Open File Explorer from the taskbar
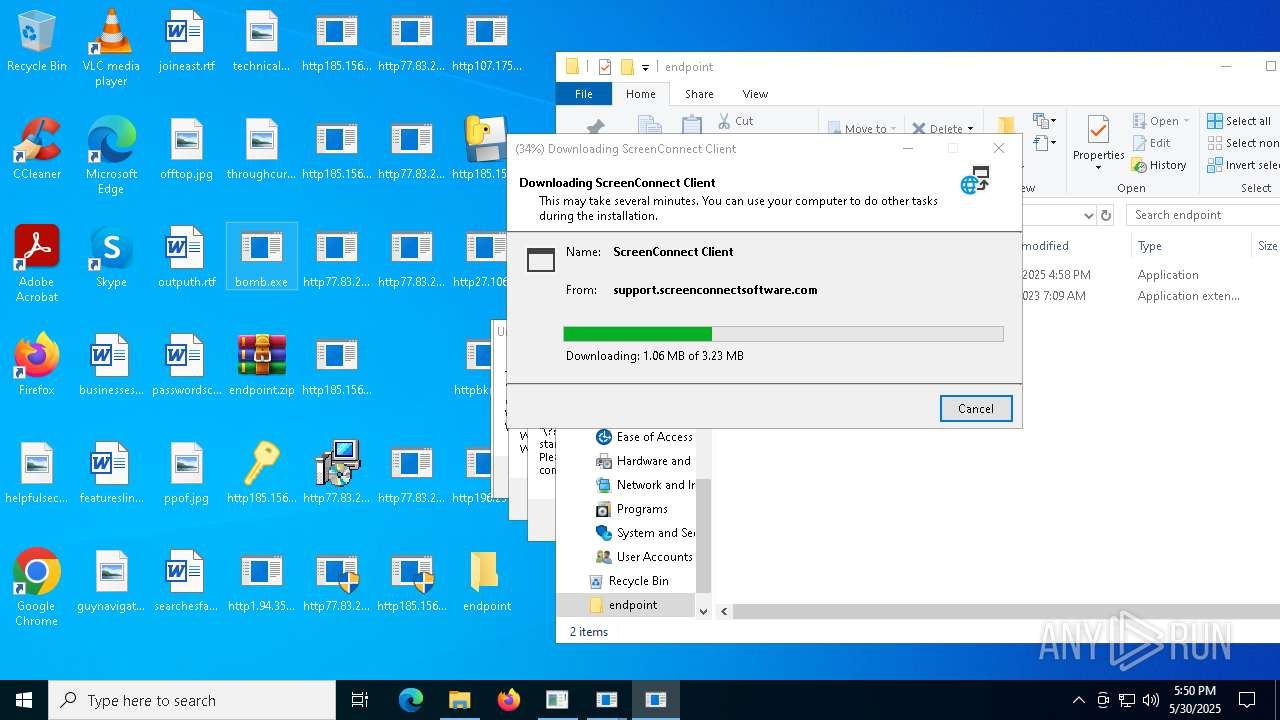Image resolution: width=1280 pixels, height=720 pixels. coord(459,700)
